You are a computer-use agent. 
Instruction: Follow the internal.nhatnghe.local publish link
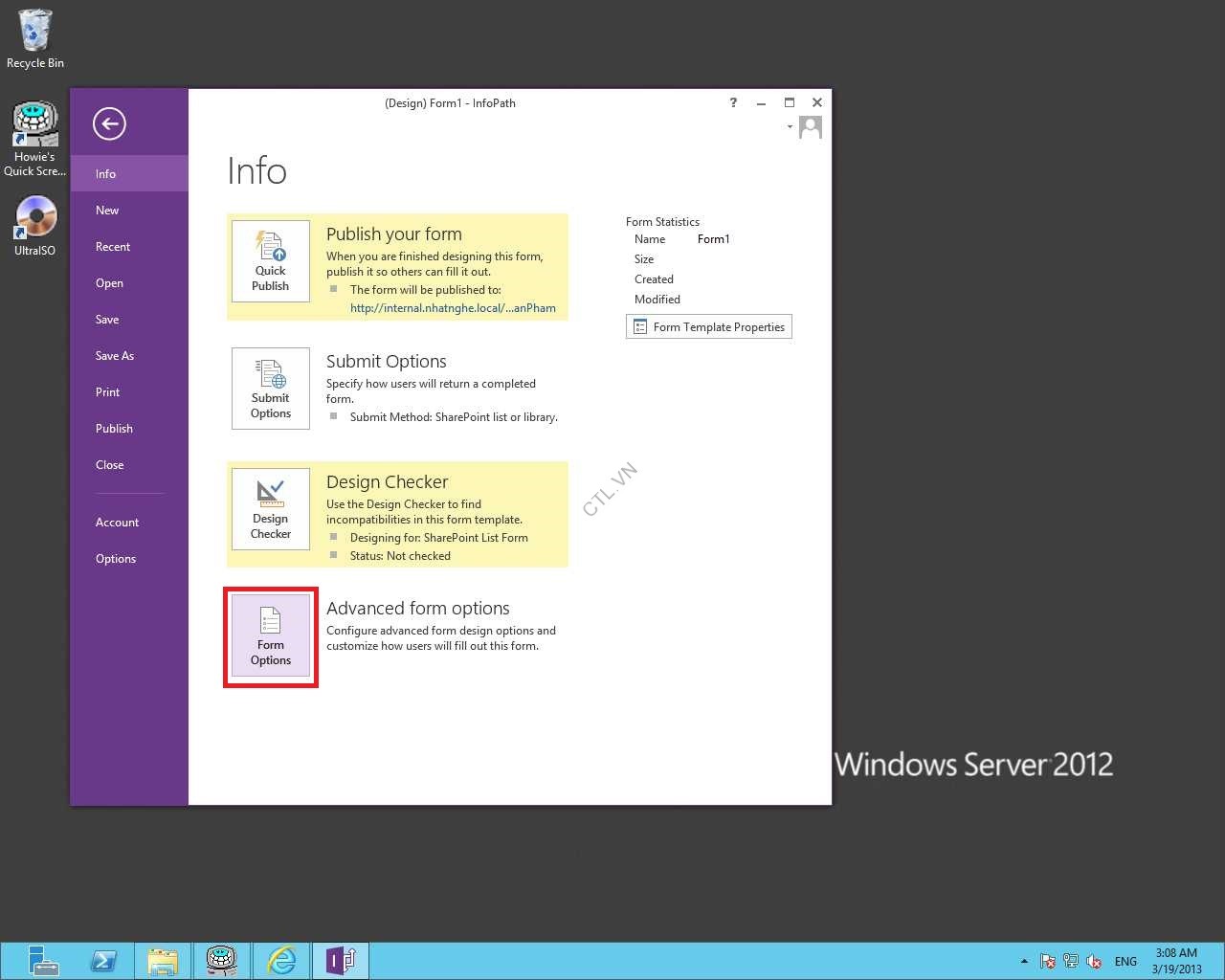[453, 308]
